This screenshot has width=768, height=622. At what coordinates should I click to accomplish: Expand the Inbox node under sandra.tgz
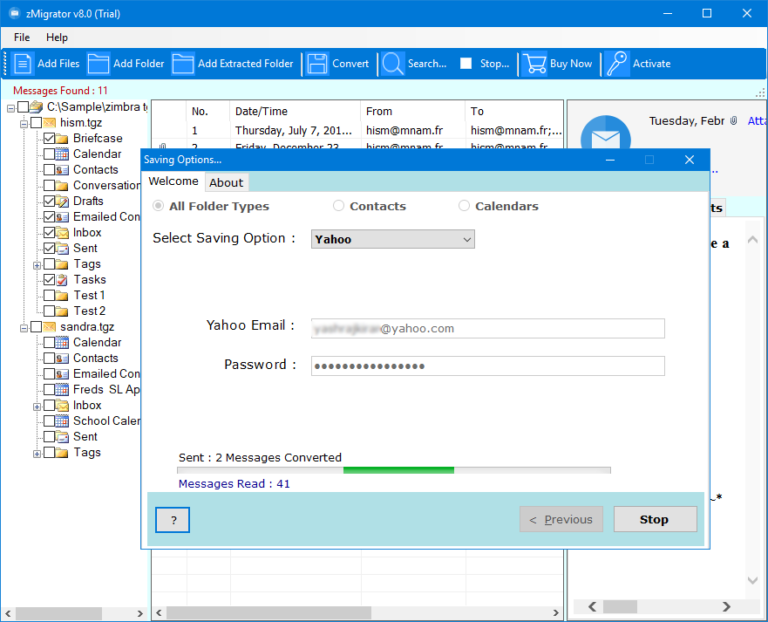point(37,407)
